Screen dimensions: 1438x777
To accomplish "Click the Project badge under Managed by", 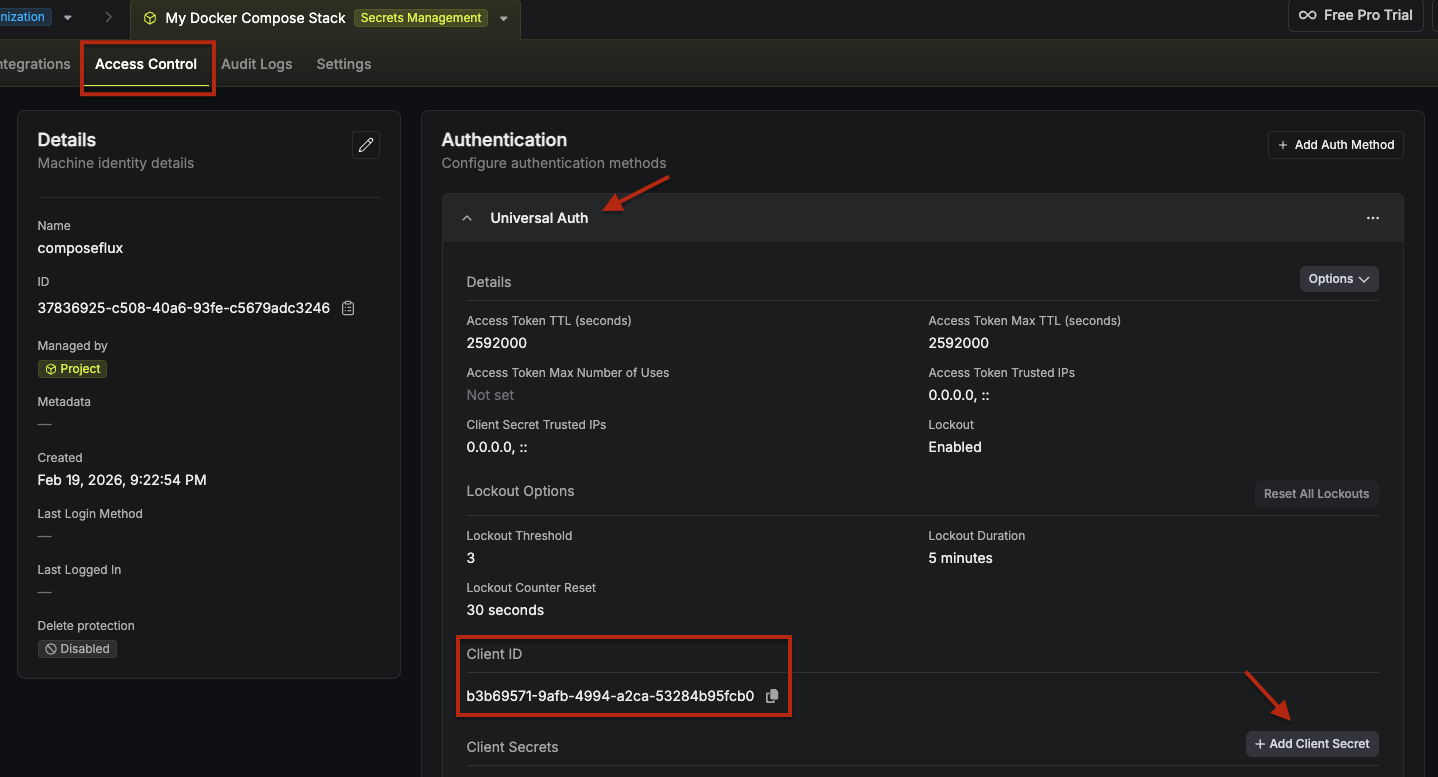I will tap(72, 369).
